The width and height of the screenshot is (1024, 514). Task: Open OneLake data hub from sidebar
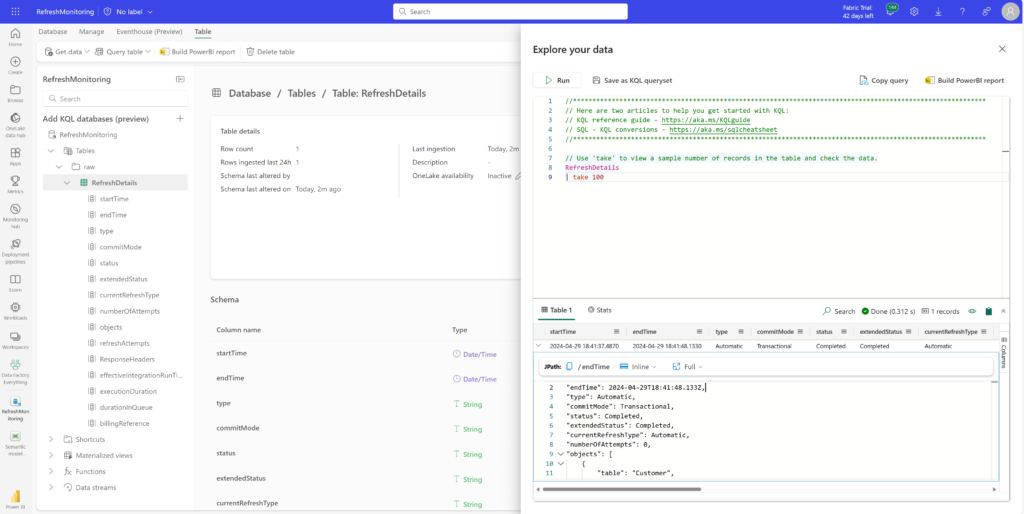(15, 122)
